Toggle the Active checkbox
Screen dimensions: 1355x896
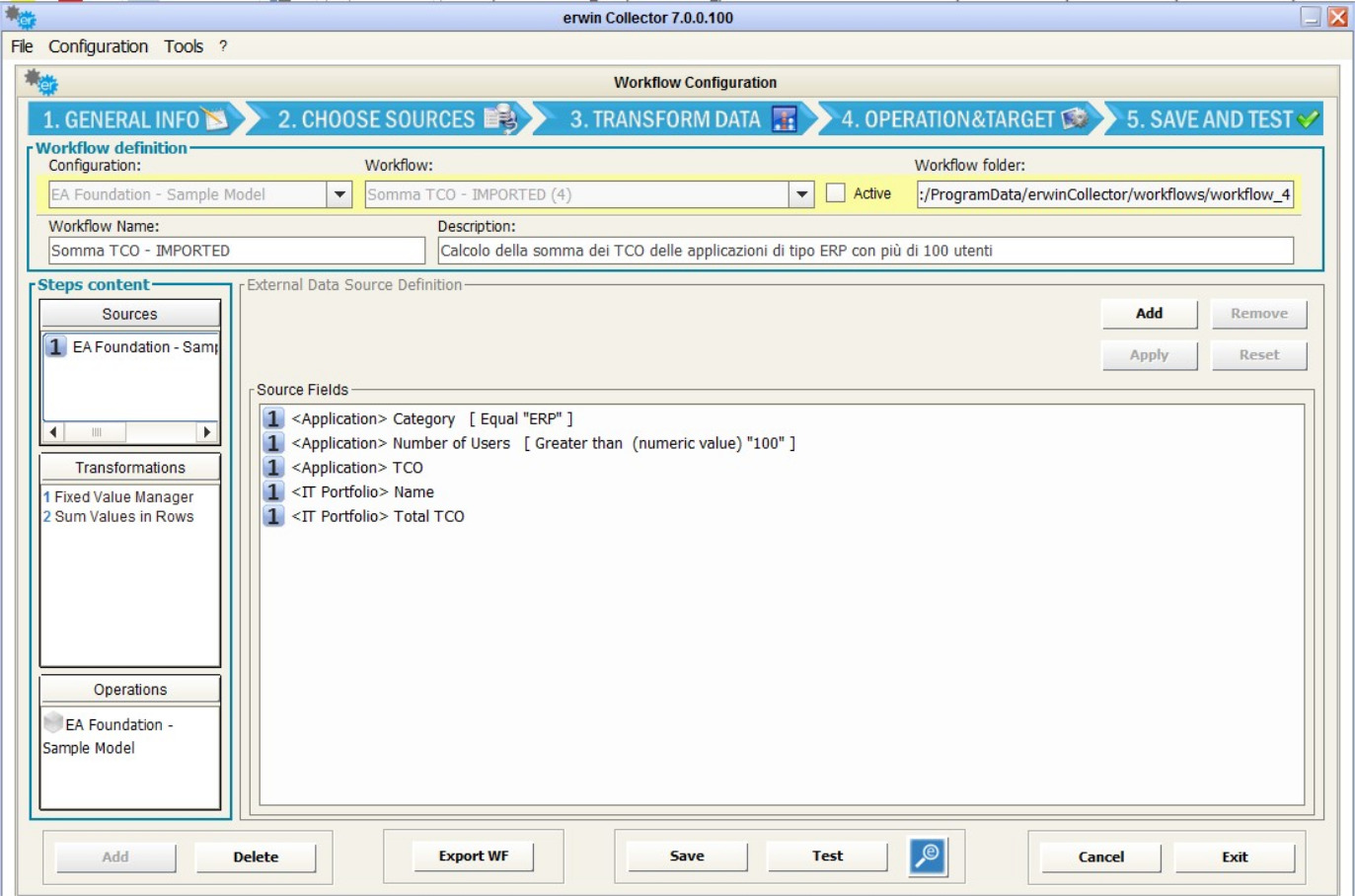(835, 193)
